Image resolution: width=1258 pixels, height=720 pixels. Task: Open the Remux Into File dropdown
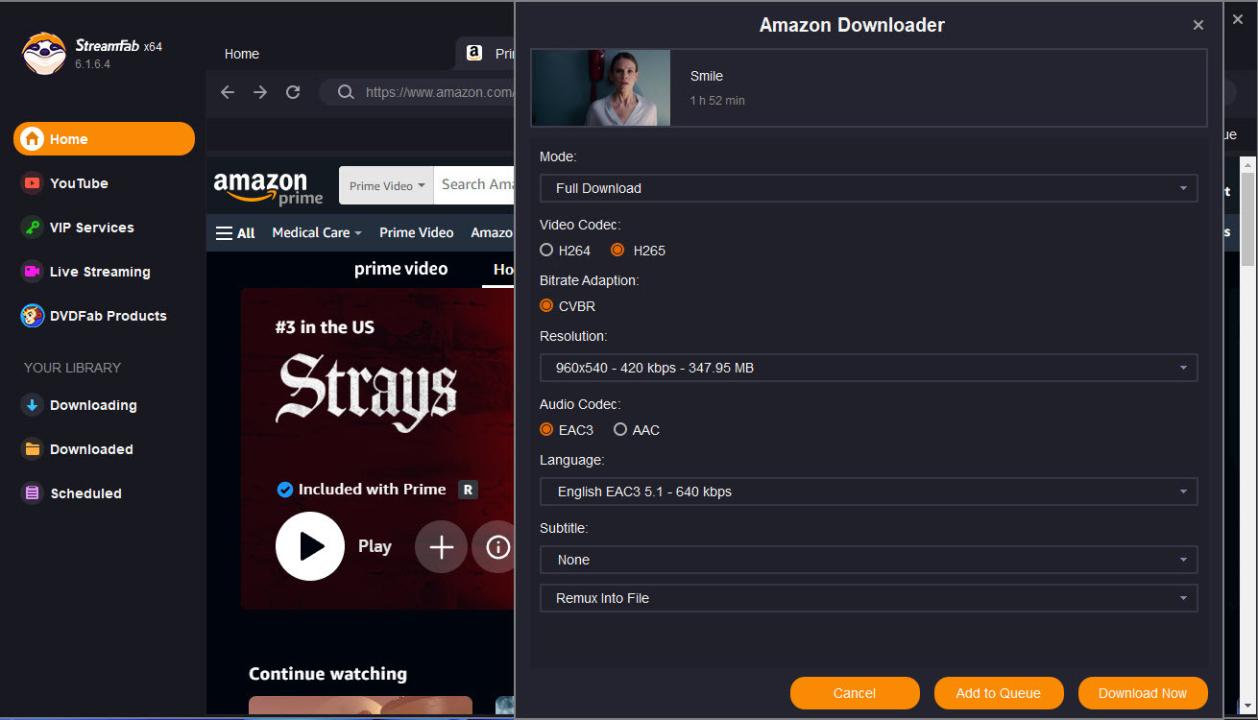pos(868,598)
